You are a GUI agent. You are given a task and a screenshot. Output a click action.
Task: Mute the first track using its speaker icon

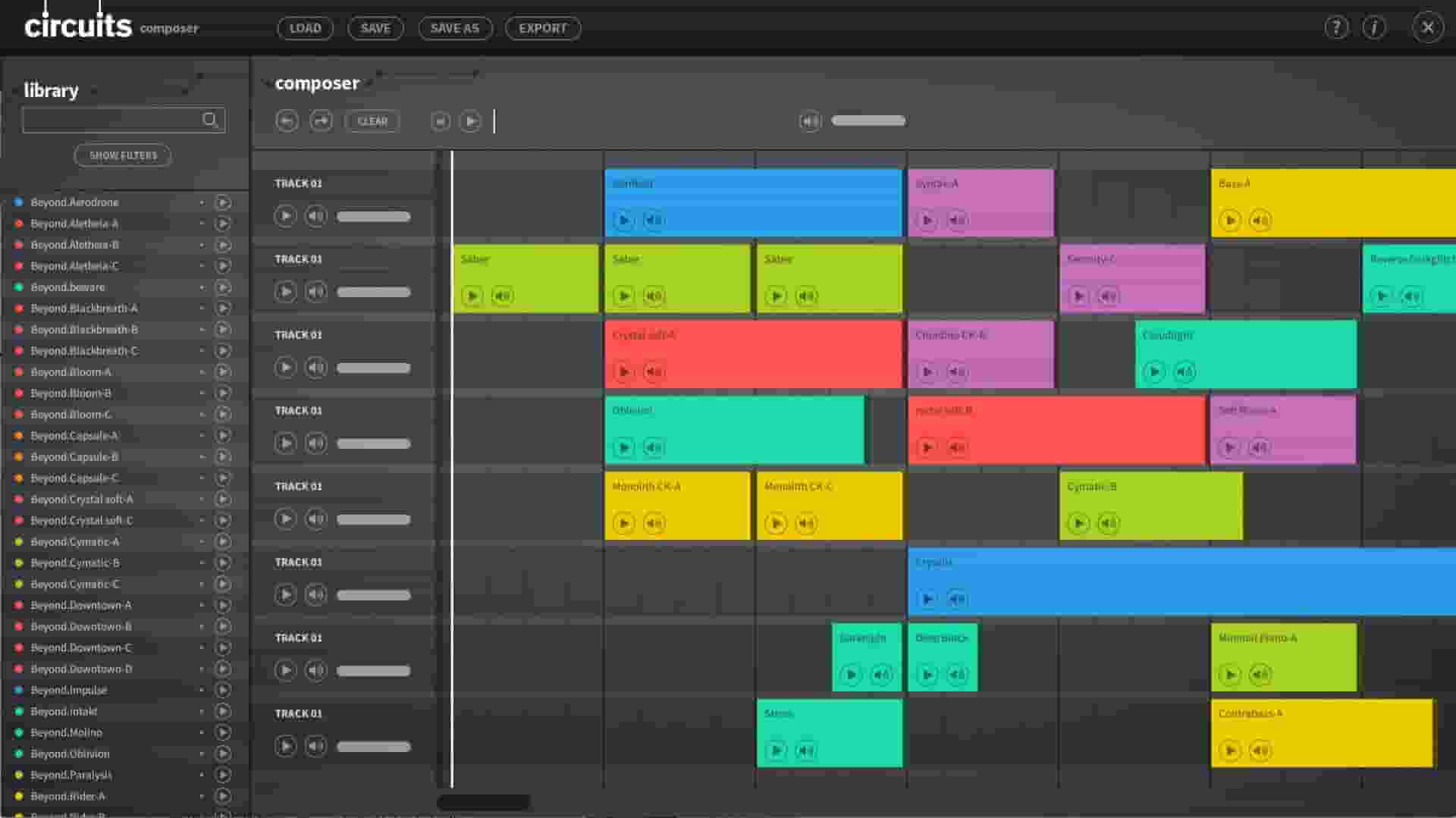click(x=315, y=215)
